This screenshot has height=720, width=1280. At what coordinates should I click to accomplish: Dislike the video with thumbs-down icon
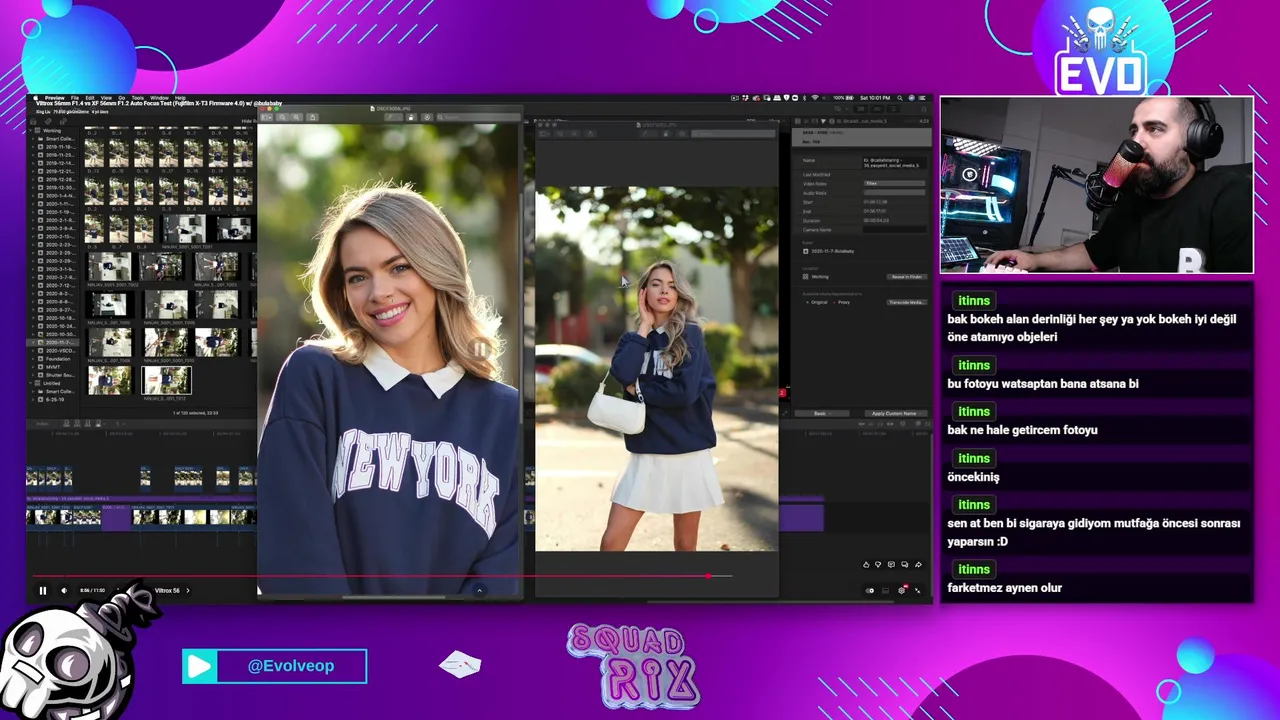click(x=878, y=565)
